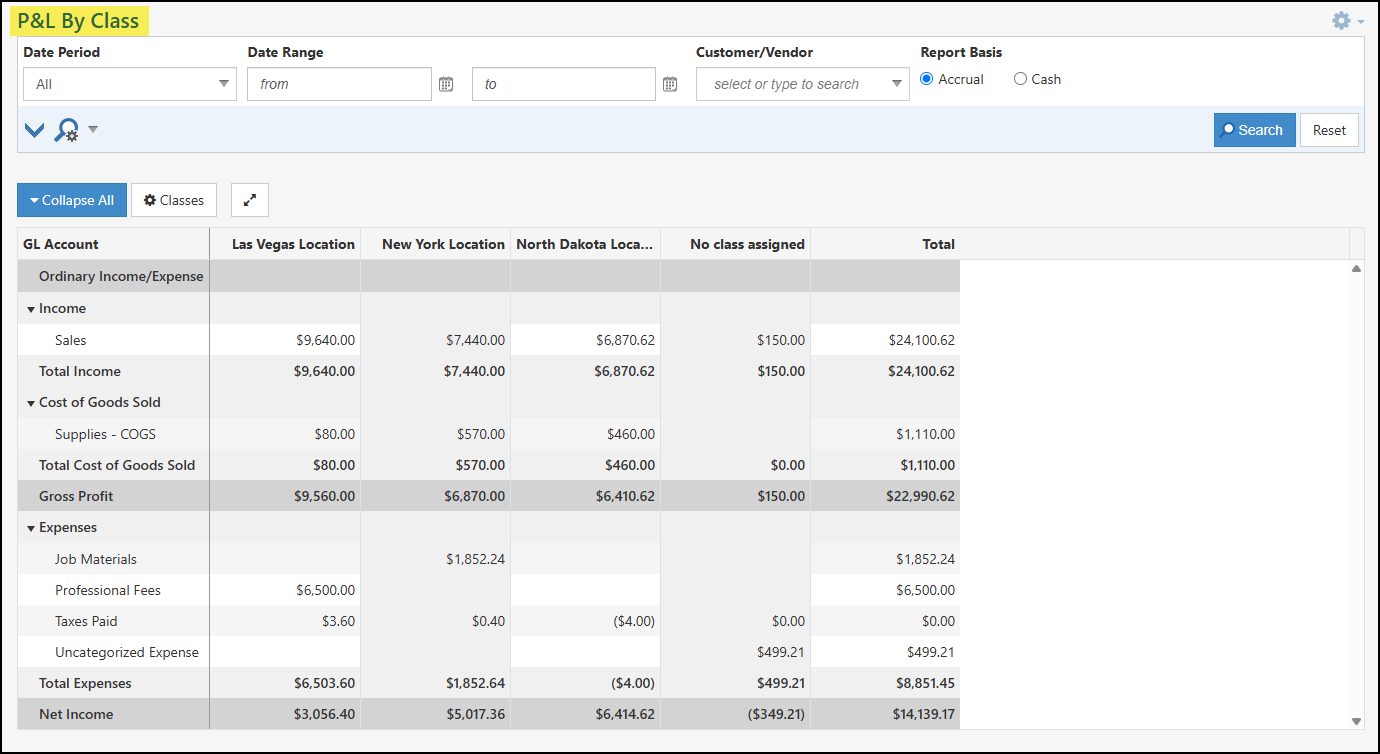Open the saved search dropdown arrow

93,129
